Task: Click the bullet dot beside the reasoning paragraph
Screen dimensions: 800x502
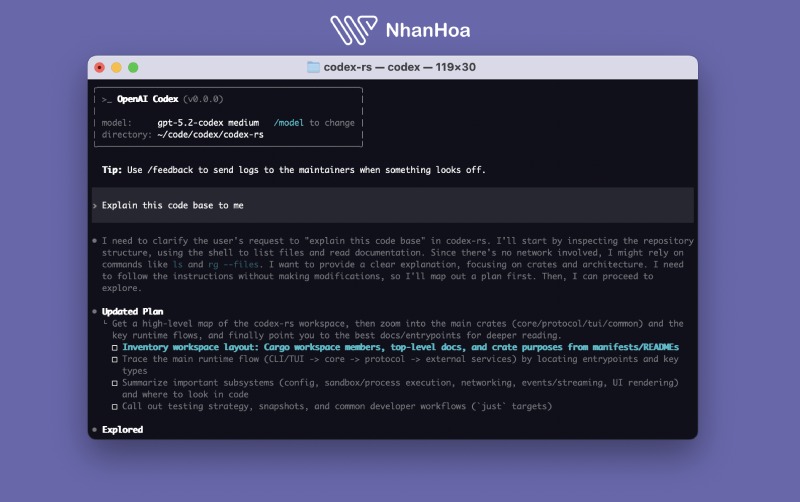Action: [95, 241]
